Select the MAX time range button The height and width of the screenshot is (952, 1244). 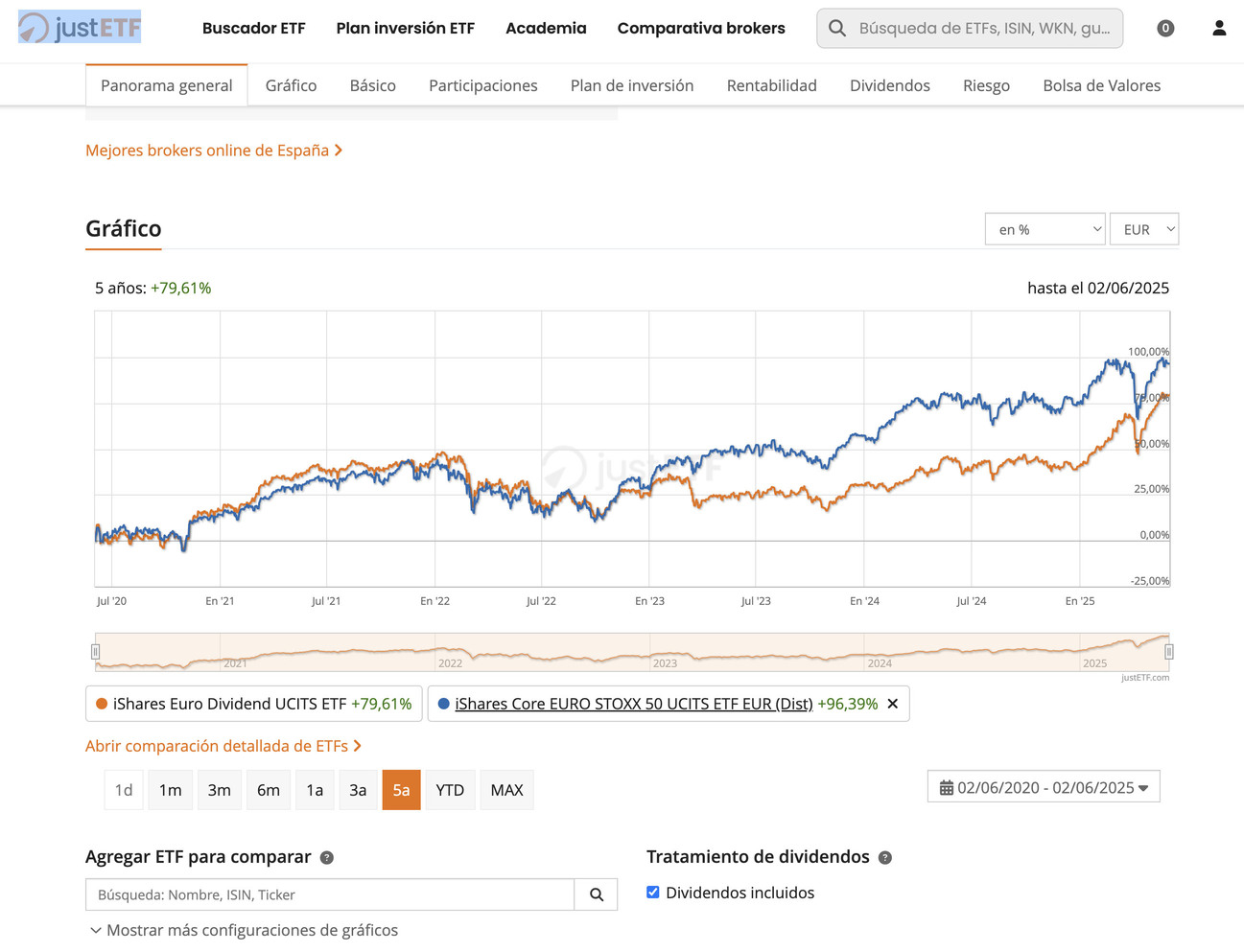(506, 790)
